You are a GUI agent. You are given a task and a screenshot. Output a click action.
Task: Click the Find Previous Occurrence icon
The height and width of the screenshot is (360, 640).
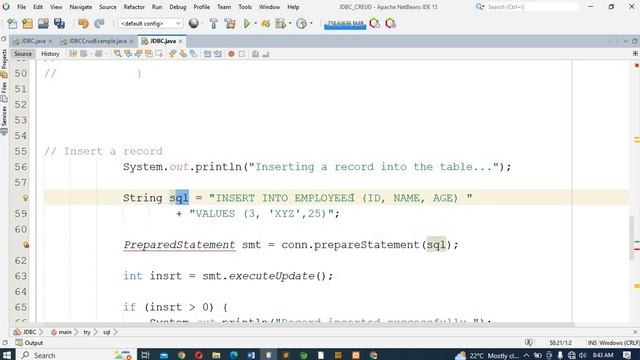pyautogui.click(x=128, y=54)
